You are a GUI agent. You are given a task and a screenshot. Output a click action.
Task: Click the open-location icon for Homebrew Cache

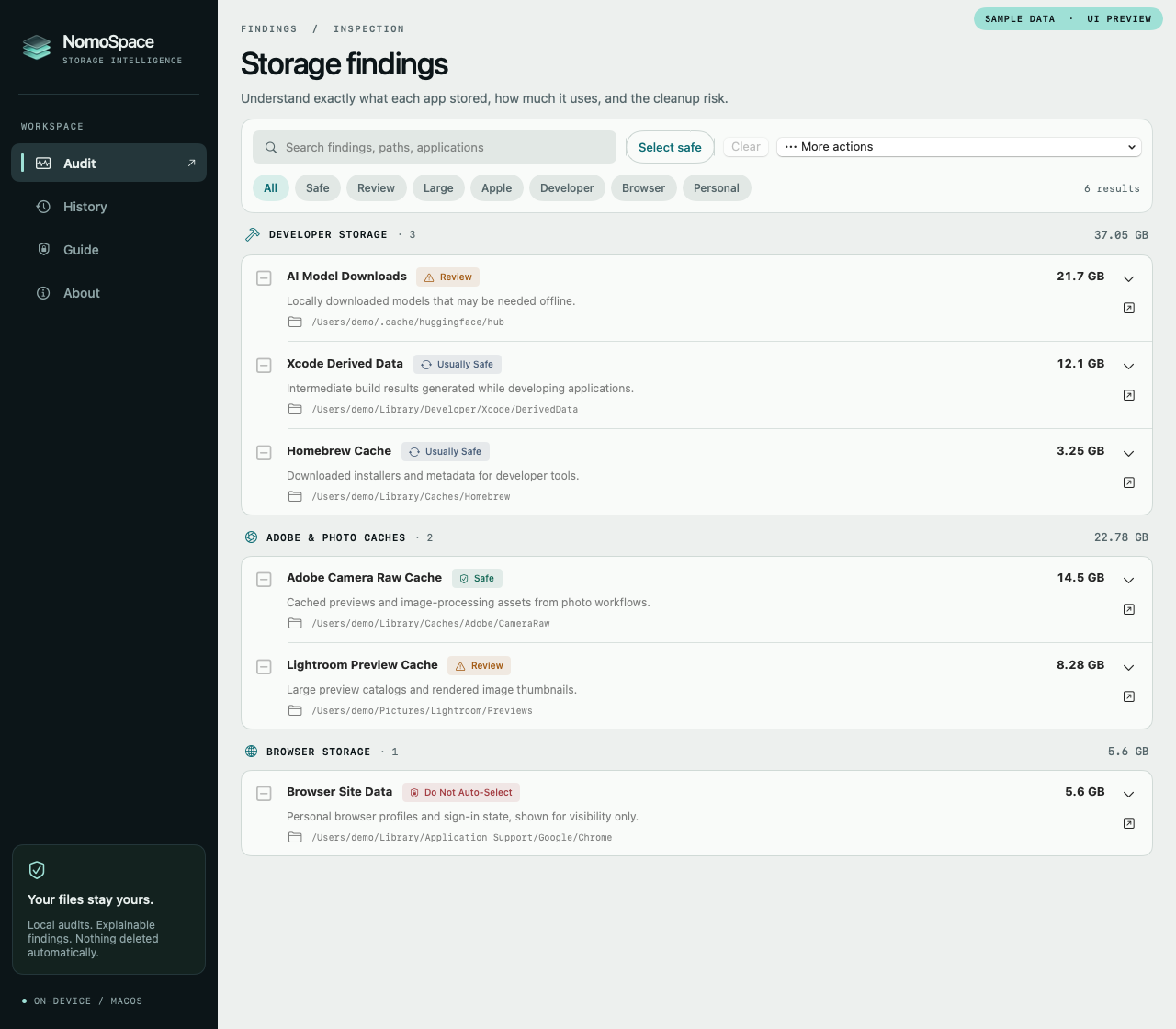[x=1129, y=482]
